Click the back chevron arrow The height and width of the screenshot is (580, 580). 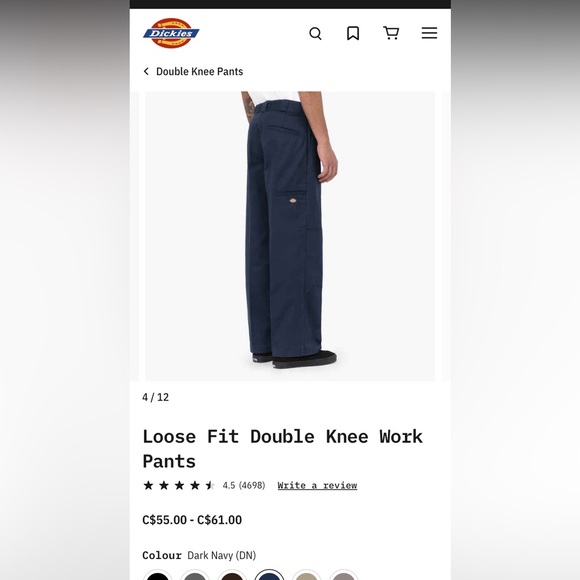pos(146,71)
